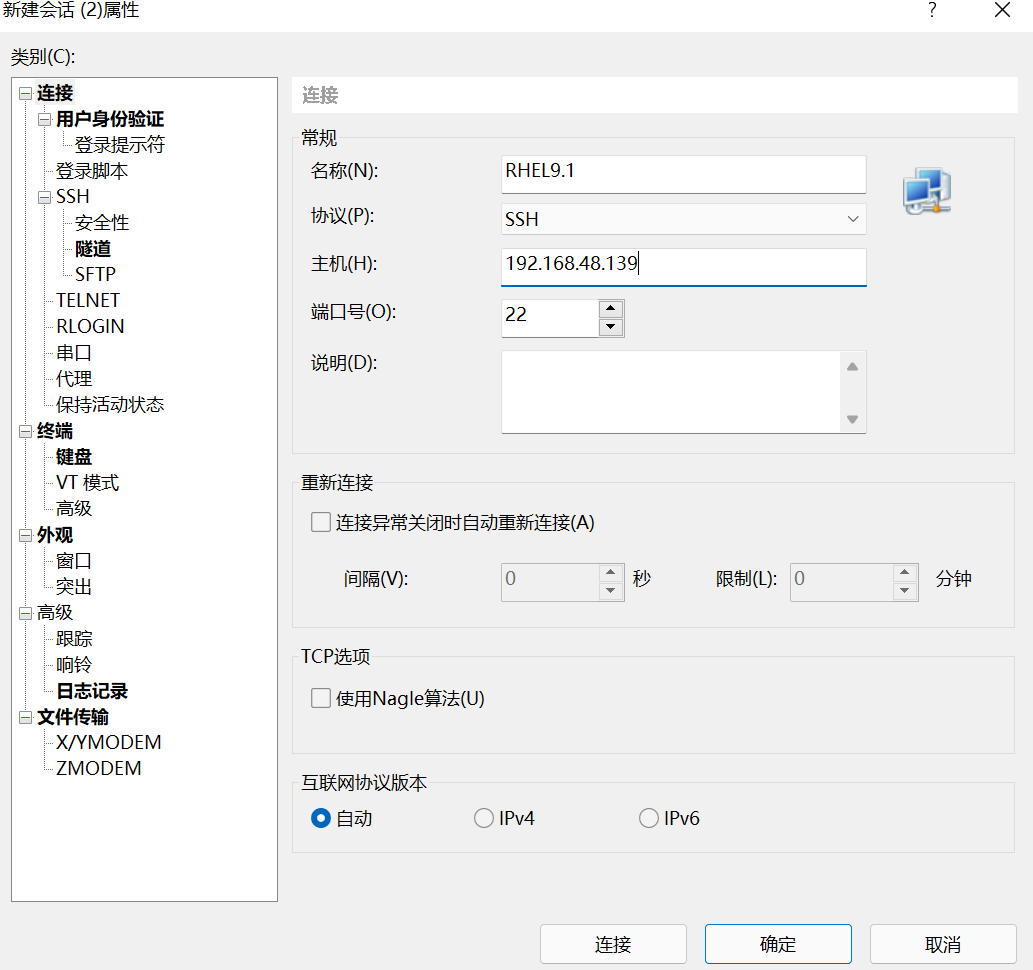Select the 自动 internet protocol radio

pyautogui.click(x=321, y=818)
